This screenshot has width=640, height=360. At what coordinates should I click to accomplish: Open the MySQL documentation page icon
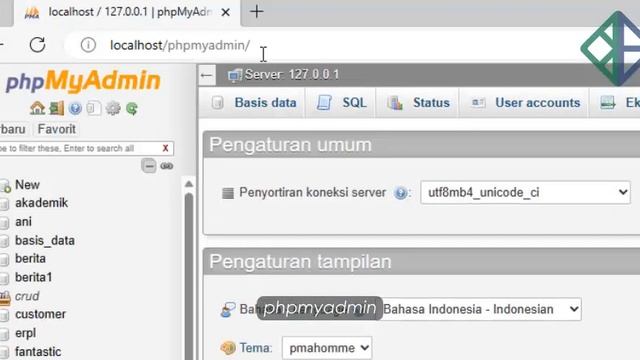tap(94, 108)
